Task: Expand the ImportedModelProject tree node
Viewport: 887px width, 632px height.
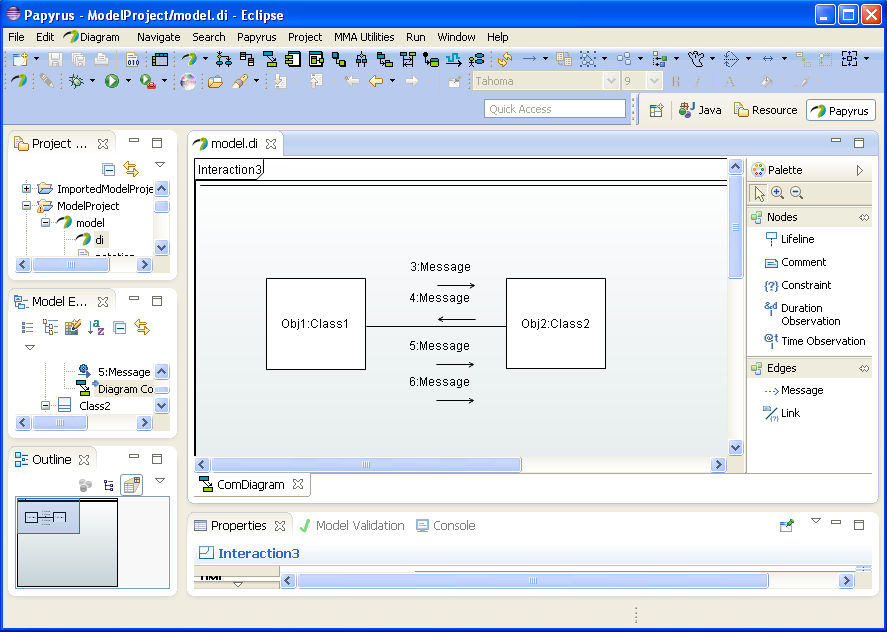Action: click(26, 188)
